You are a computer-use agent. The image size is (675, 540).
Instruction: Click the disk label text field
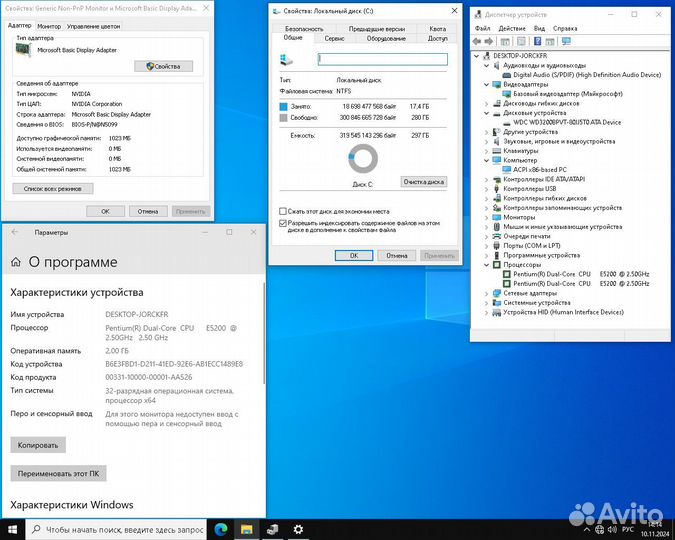[383, 60]
